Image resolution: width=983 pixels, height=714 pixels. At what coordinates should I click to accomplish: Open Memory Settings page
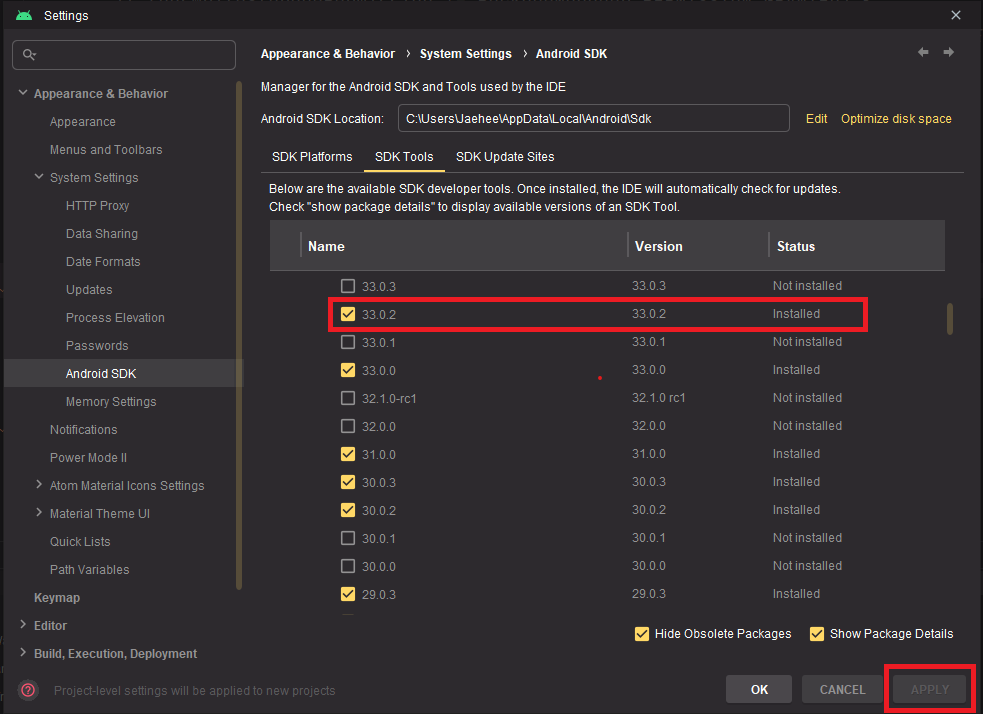pos(111,402)
